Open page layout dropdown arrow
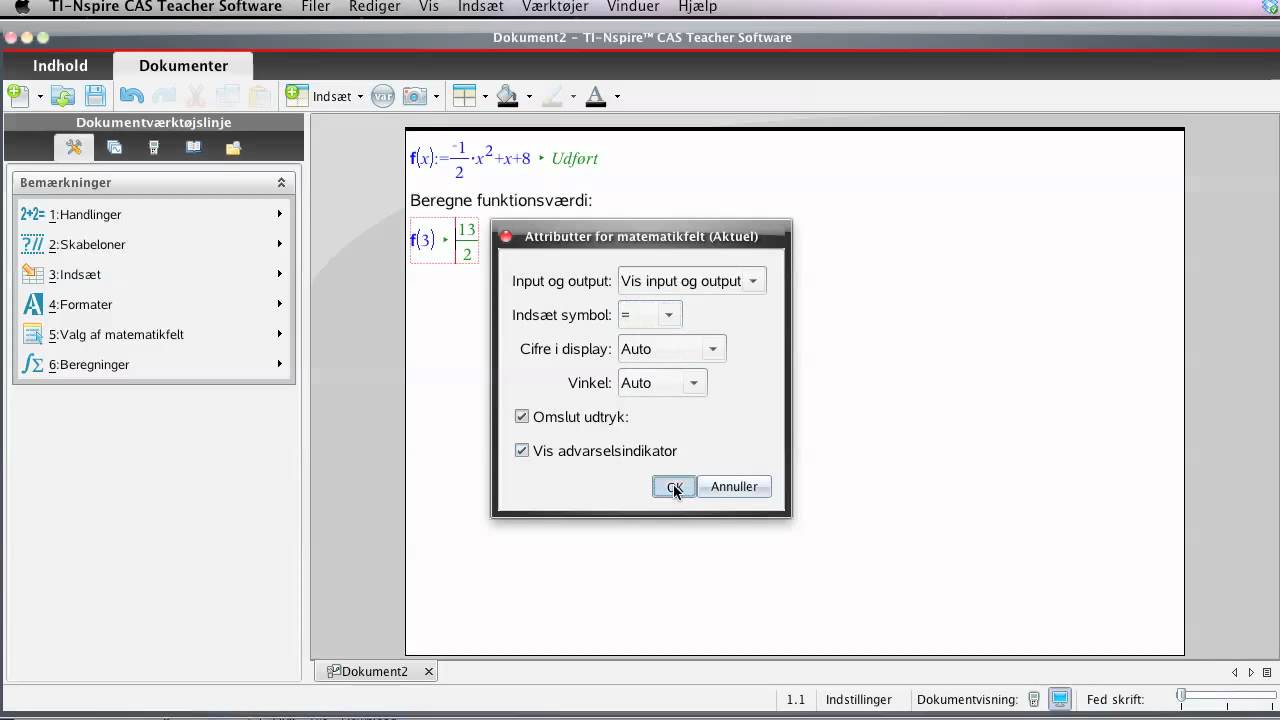 coord(485,97)
